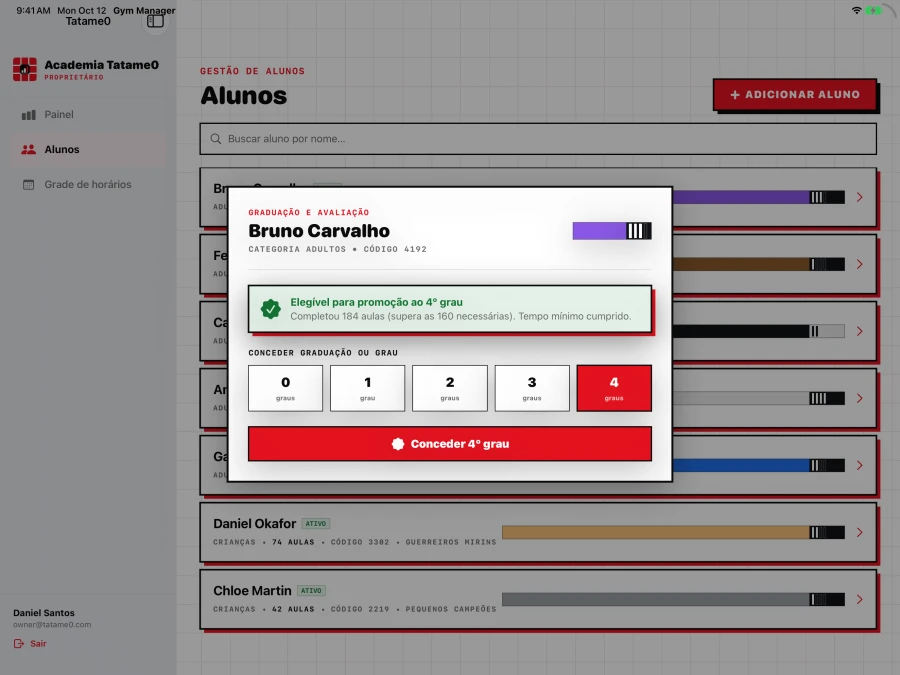Focus the Buscar aluno search field

tap(538, 139)
